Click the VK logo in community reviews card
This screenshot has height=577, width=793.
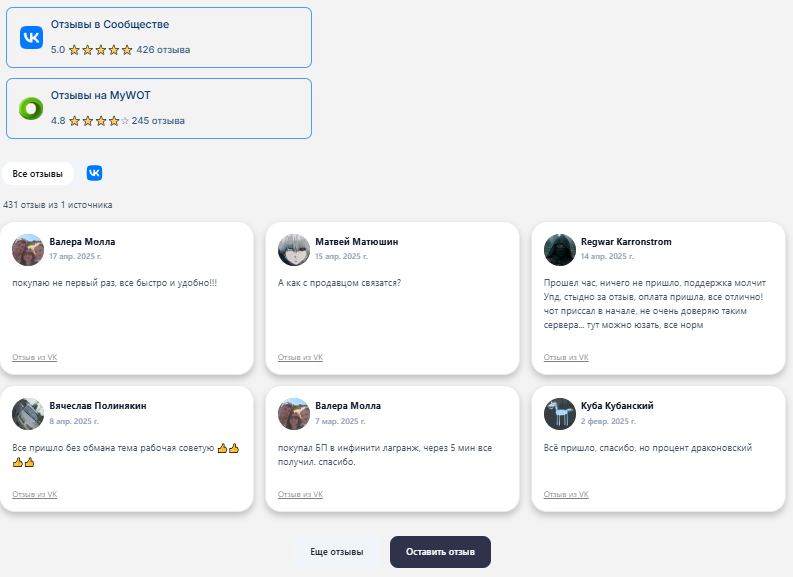click(31, 37)
